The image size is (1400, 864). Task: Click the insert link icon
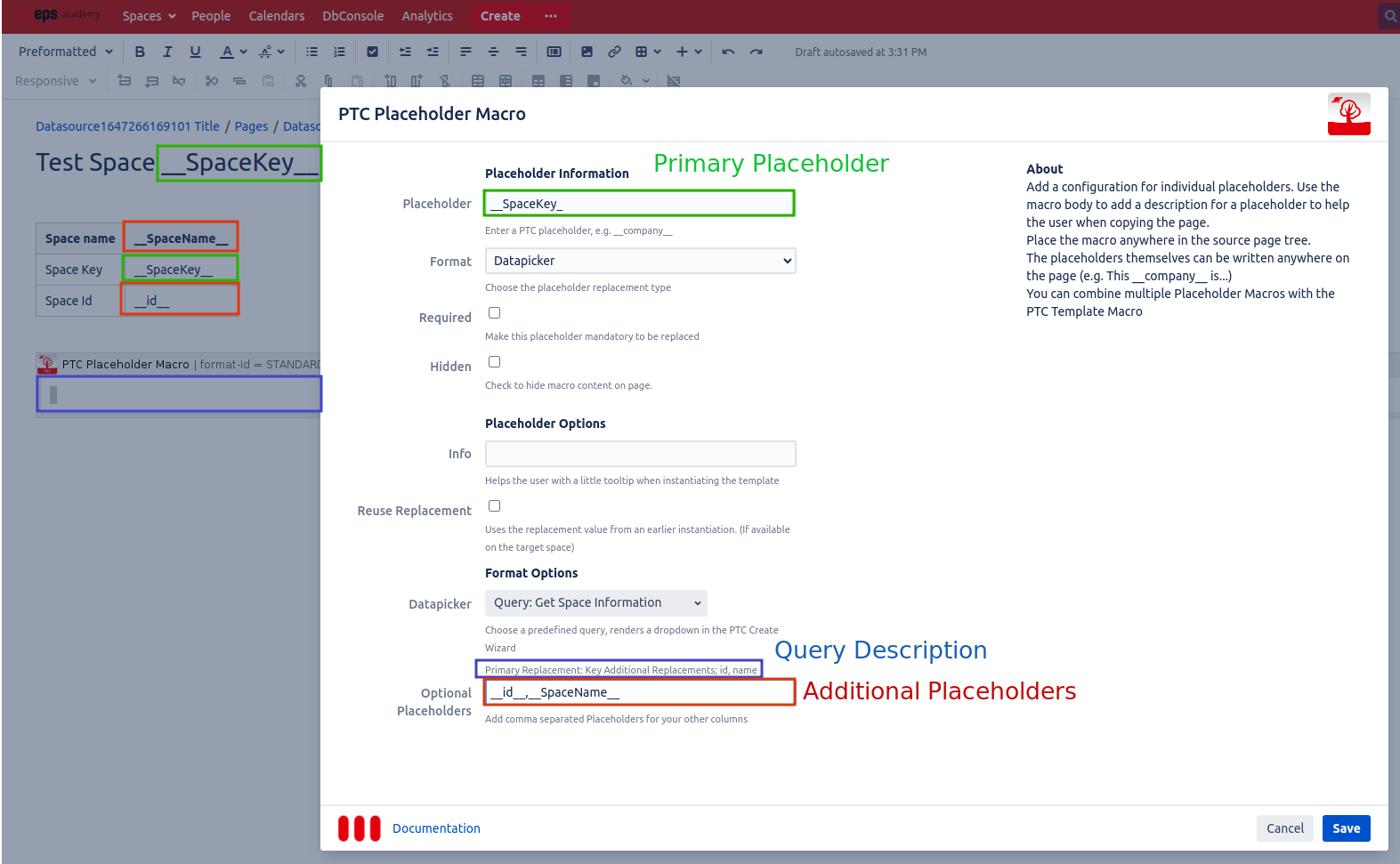[614, 52]
